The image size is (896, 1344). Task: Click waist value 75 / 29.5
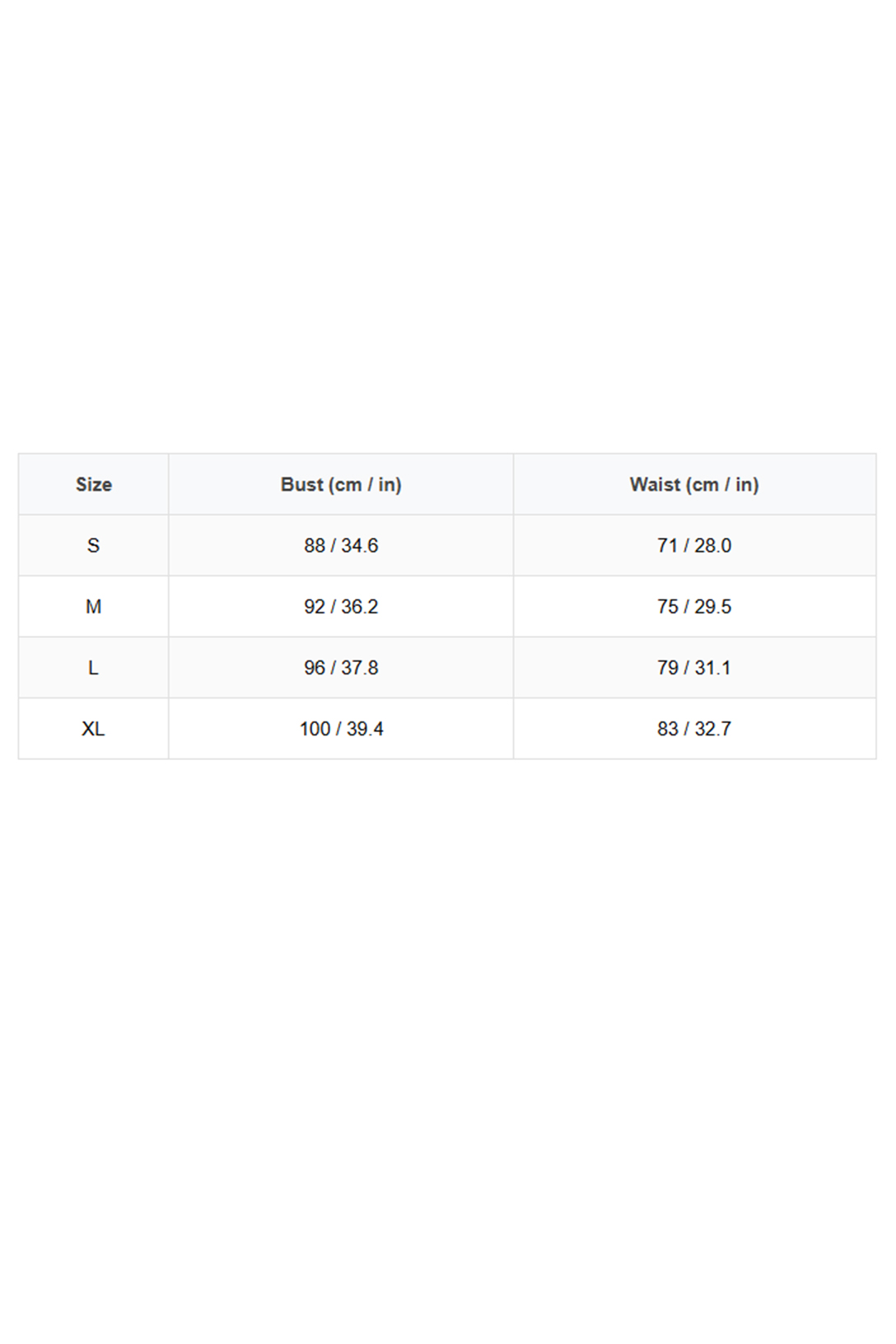click(x=694, y=607)
